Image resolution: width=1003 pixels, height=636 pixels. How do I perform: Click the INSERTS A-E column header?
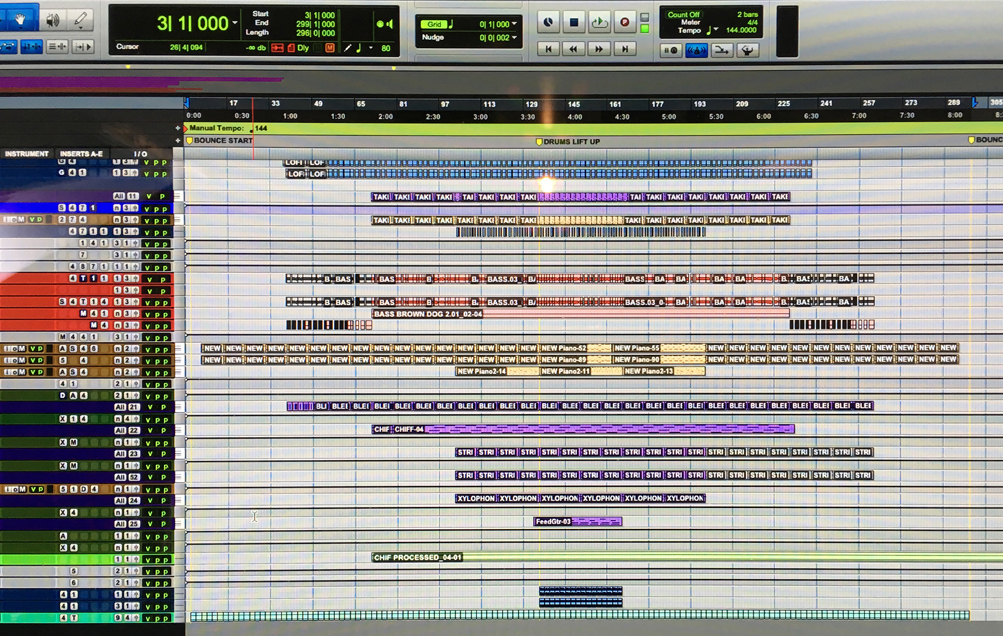click(82, 154)
